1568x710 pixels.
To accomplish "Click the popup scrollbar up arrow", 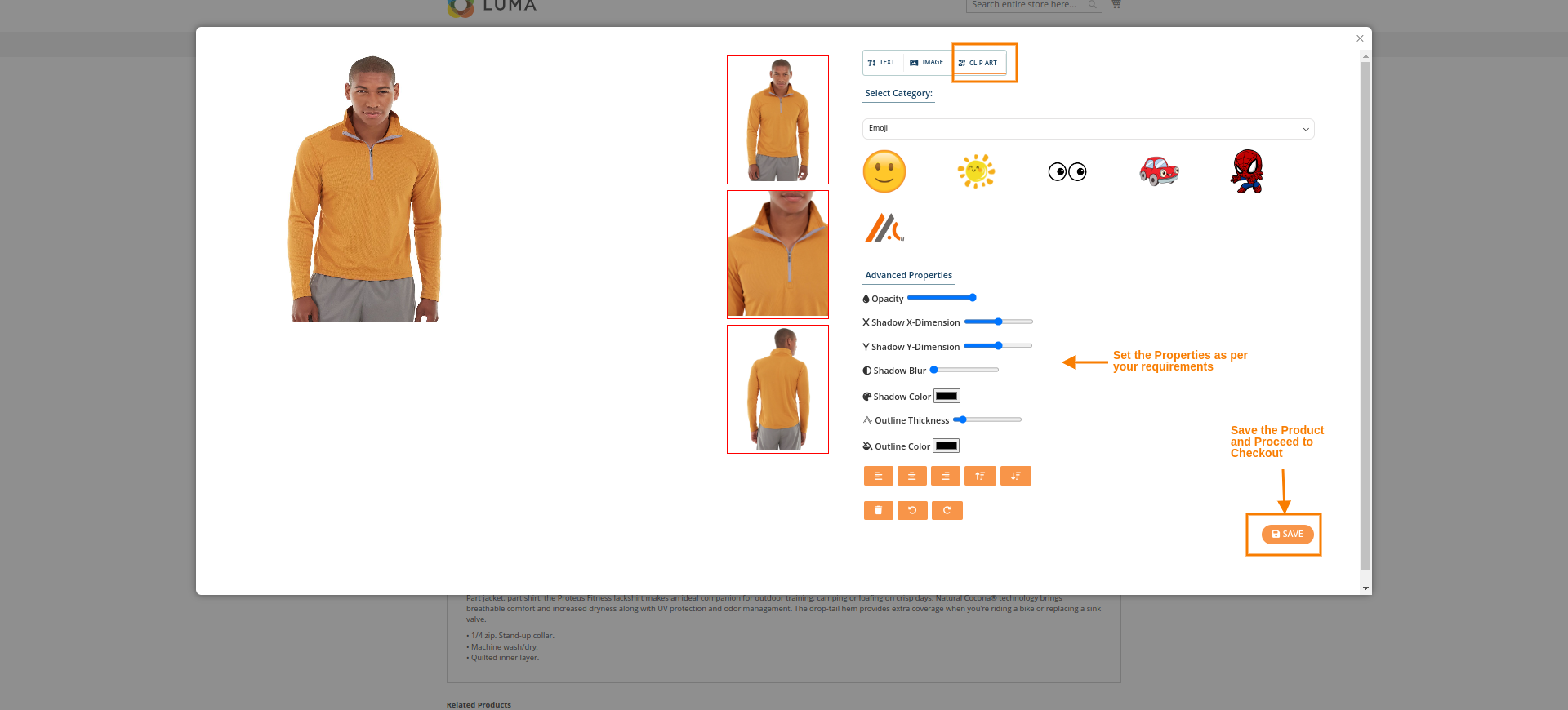I will tap(1365, 56).
